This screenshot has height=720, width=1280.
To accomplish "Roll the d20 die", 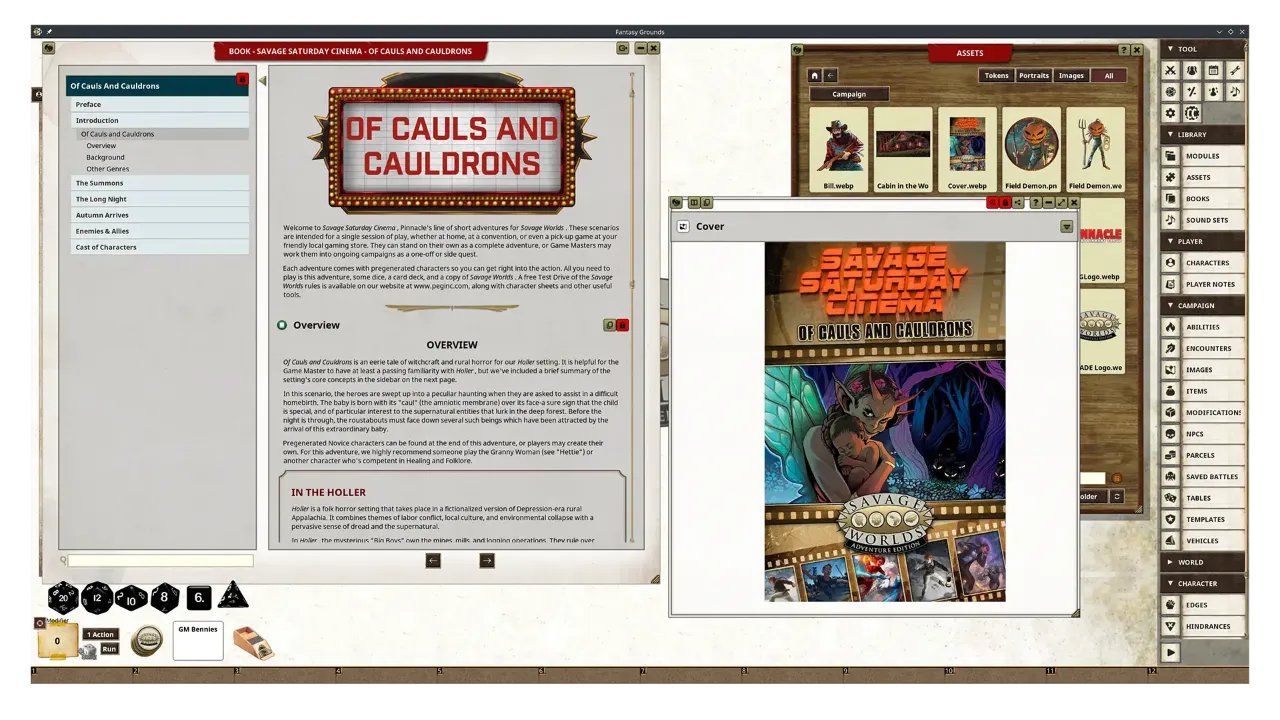I will click(63, 598).
